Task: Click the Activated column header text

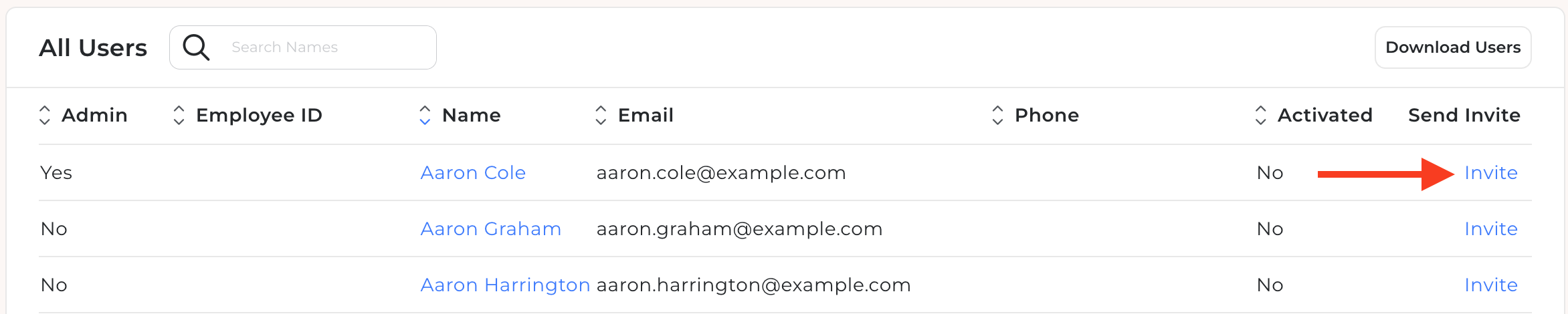Action: 1325,115
